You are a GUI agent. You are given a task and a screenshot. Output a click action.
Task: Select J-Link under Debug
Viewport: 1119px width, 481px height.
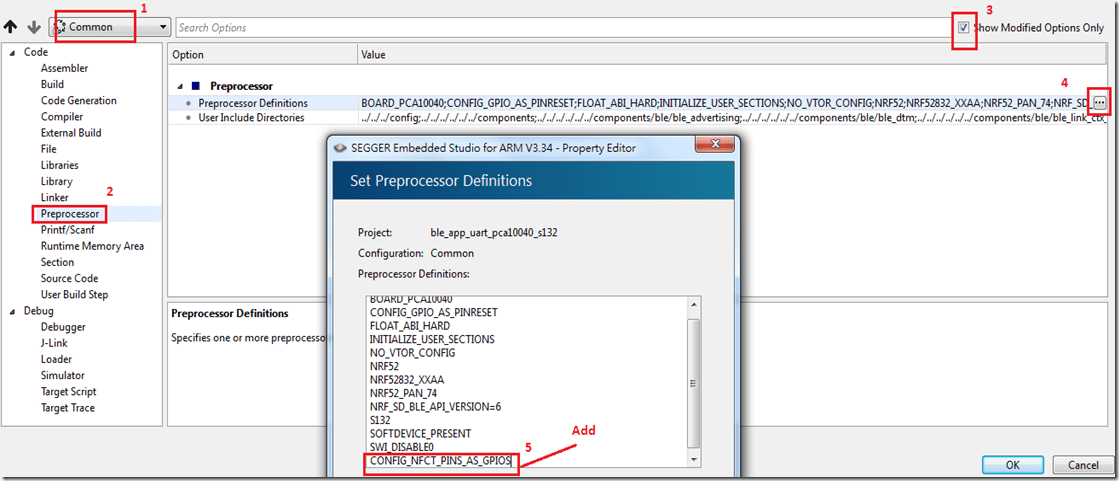(x=57, y=343)
